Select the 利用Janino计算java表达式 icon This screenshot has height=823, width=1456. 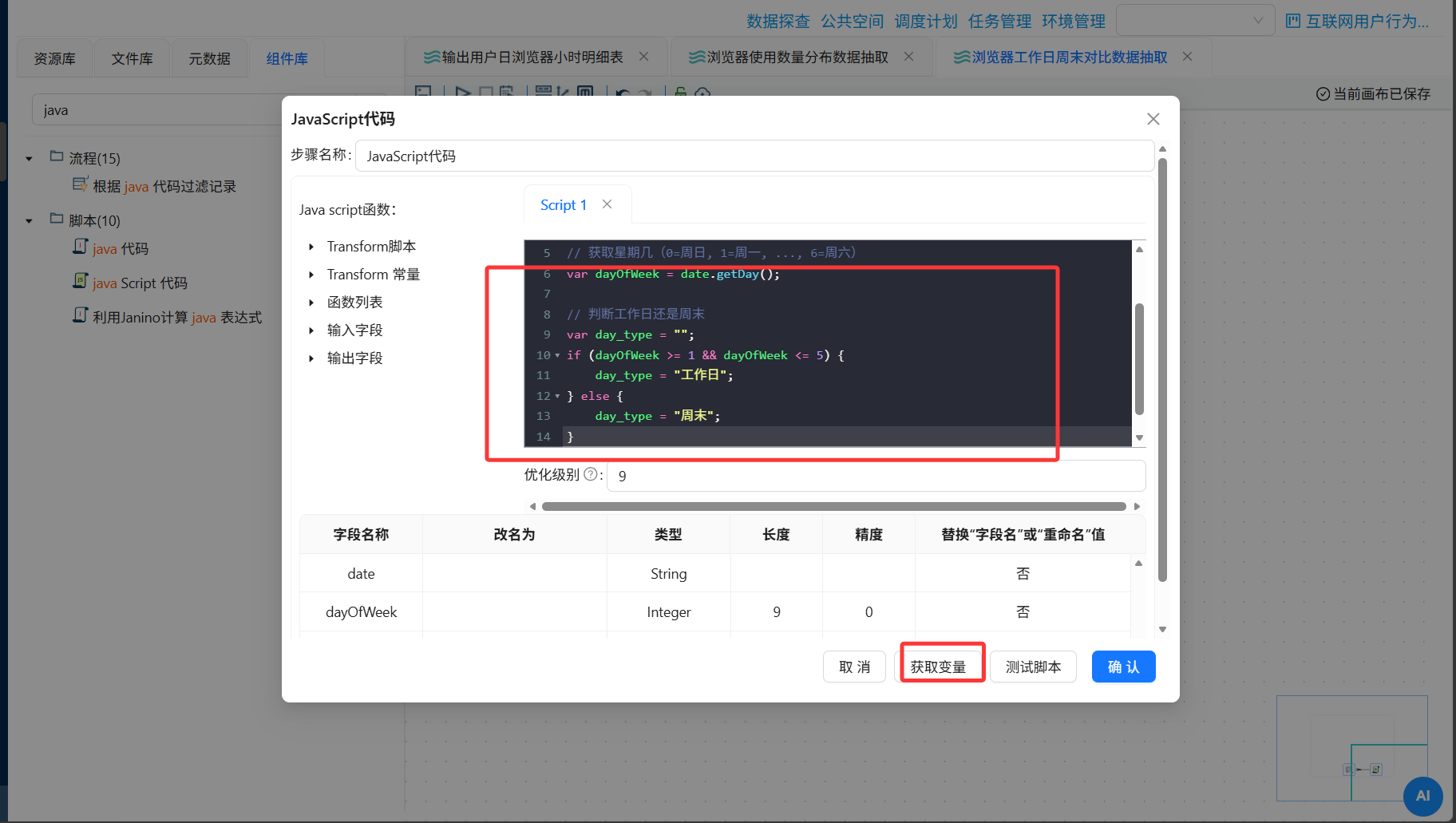point(80,316)
